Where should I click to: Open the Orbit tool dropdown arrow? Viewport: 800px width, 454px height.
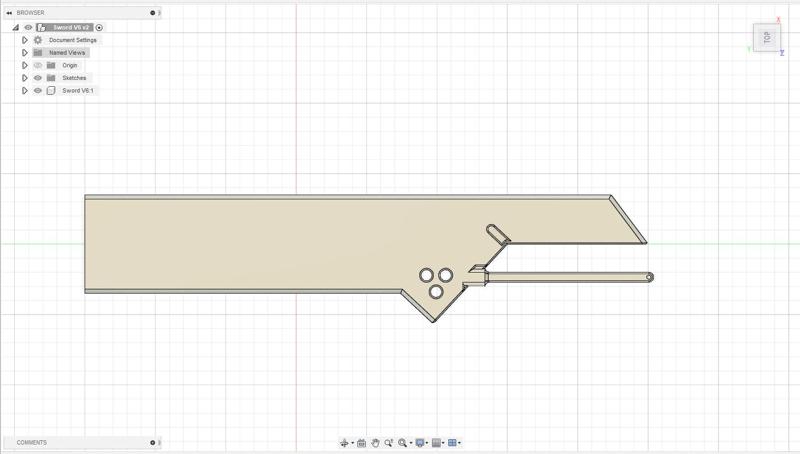click(353, 442)
